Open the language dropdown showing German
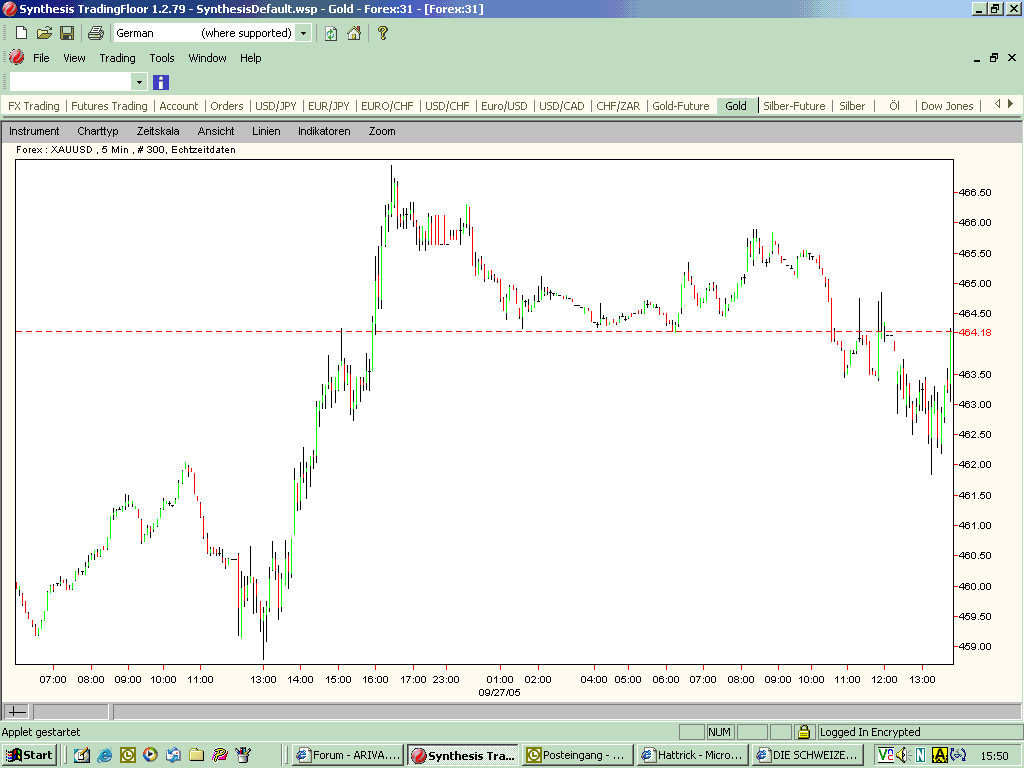 pos(303,33)
